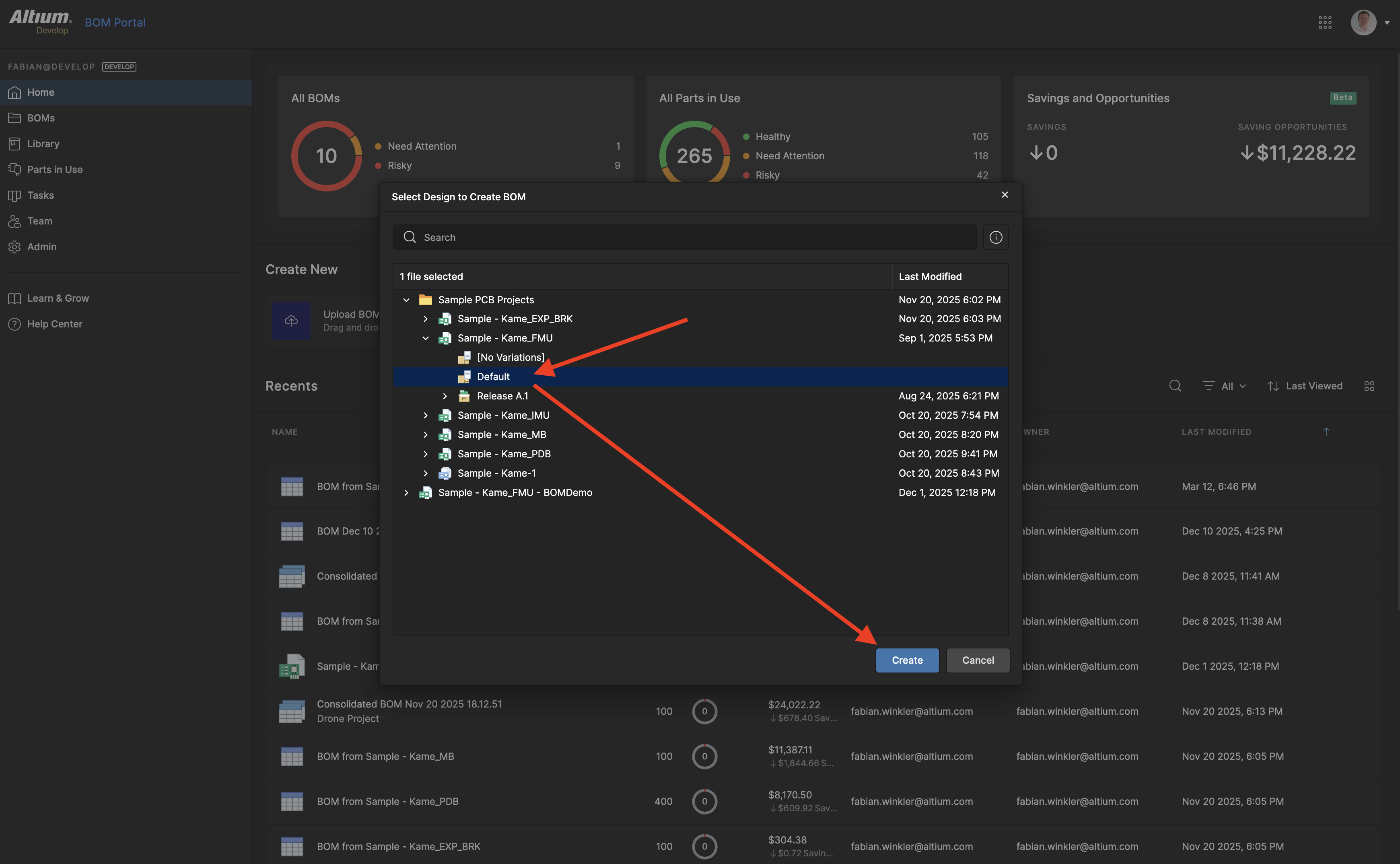Click the $11,228.22 saving opportunities value
This screenshot has height=864, width=1400.
[1298, 152]
